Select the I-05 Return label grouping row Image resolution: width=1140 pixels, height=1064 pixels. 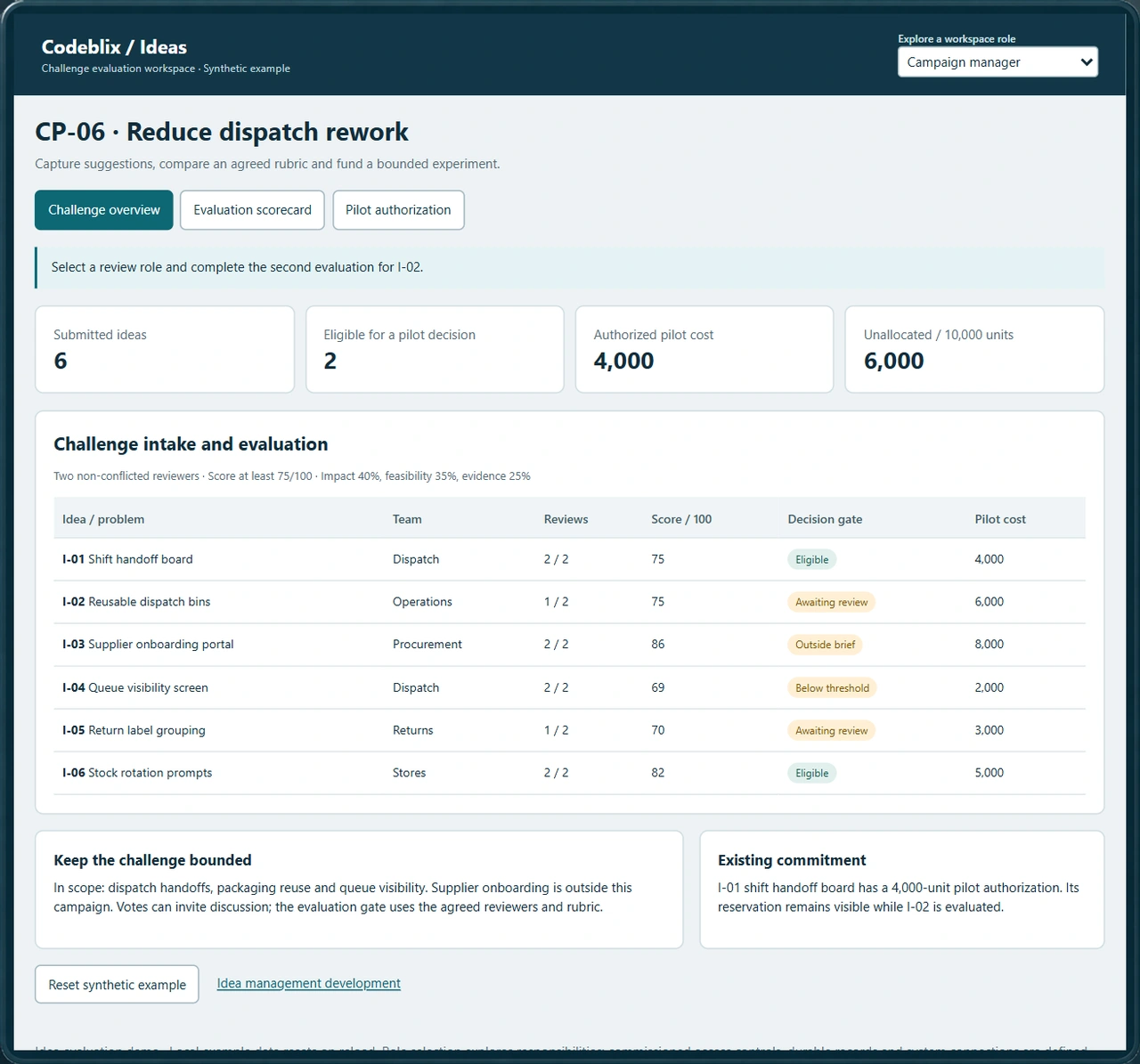coord(569,730)
